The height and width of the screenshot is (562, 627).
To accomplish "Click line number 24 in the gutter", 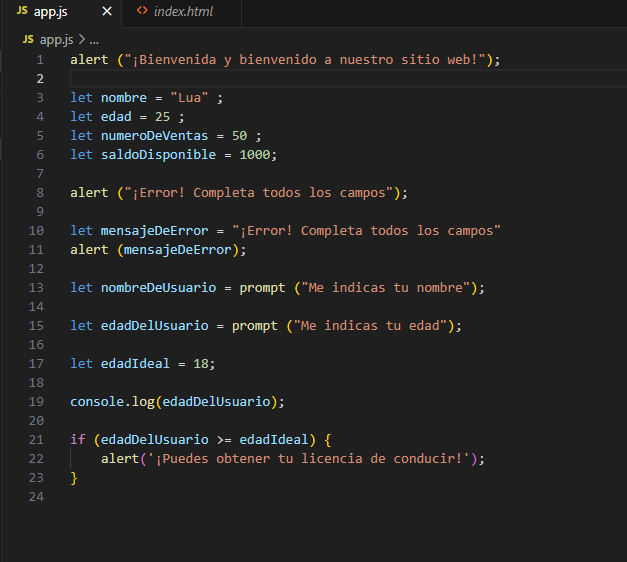I will pos(36,497).
